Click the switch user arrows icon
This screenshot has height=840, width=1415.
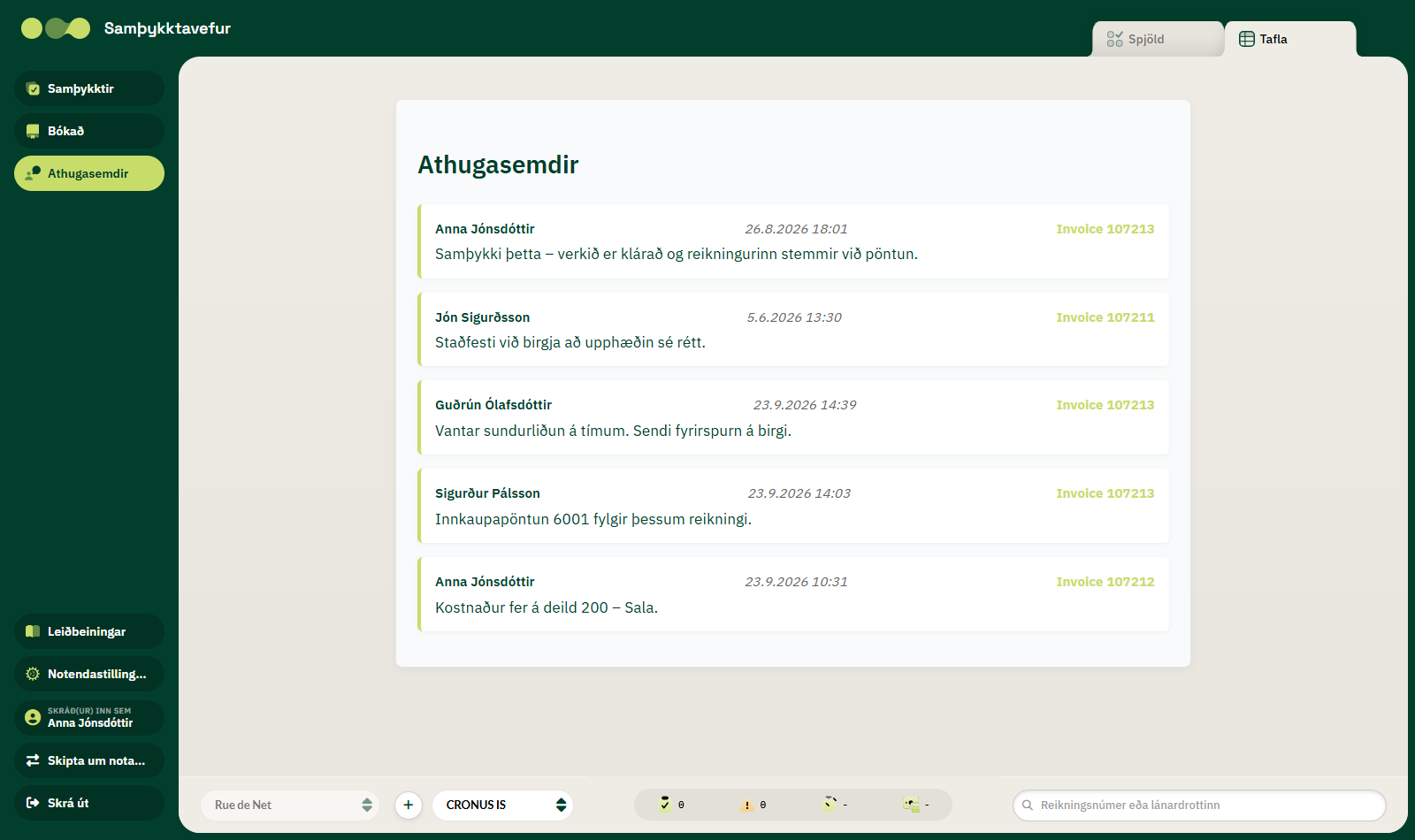[x=33, y=760]
